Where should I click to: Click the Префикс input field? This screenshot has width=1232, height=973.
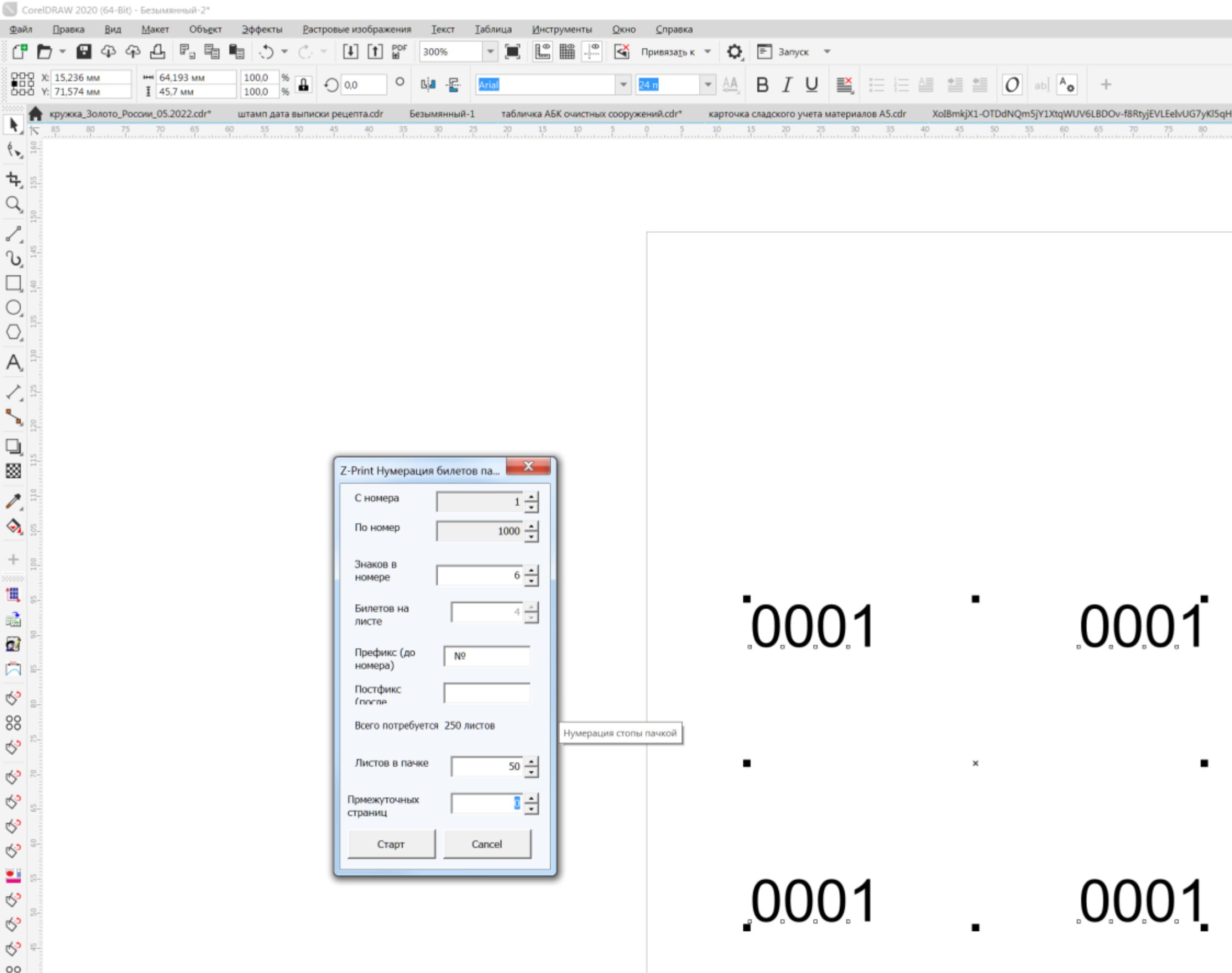(x=487, y=657)
